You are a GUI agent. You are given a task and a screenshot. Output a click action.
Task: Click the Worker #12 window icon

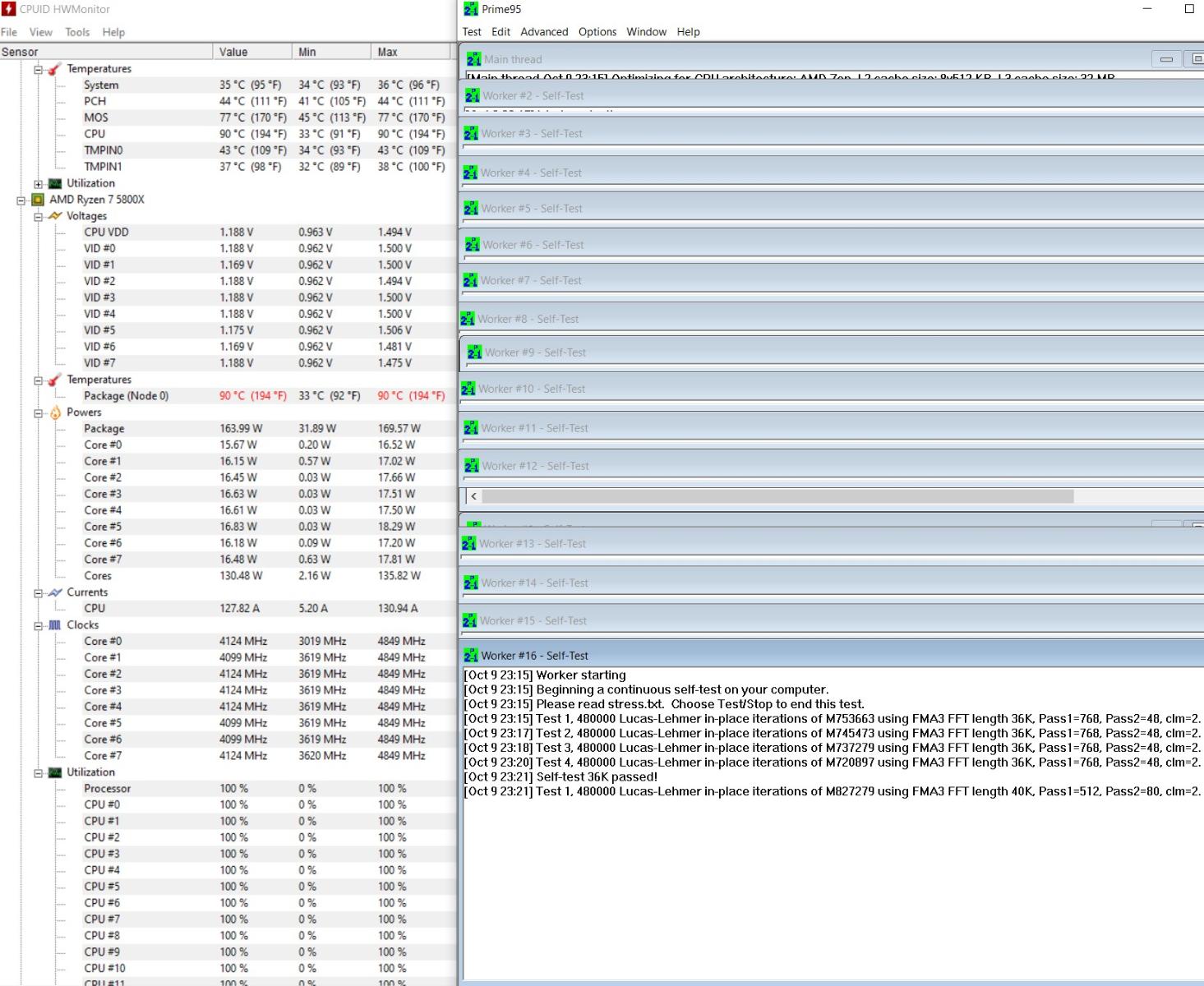(472, 466)
